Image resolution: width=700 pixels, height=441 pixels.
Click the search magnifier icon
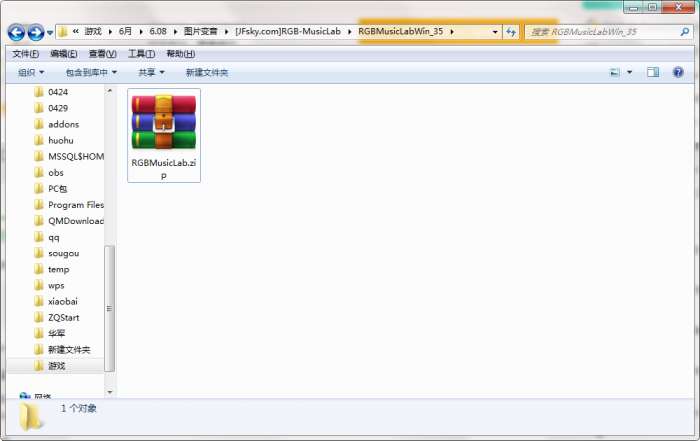click(x=684, y=32)
